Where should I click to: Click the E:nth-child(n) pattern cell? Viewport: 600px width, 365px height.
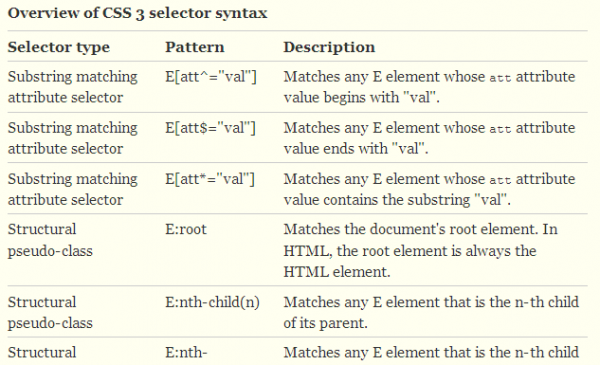click(213, 302)
